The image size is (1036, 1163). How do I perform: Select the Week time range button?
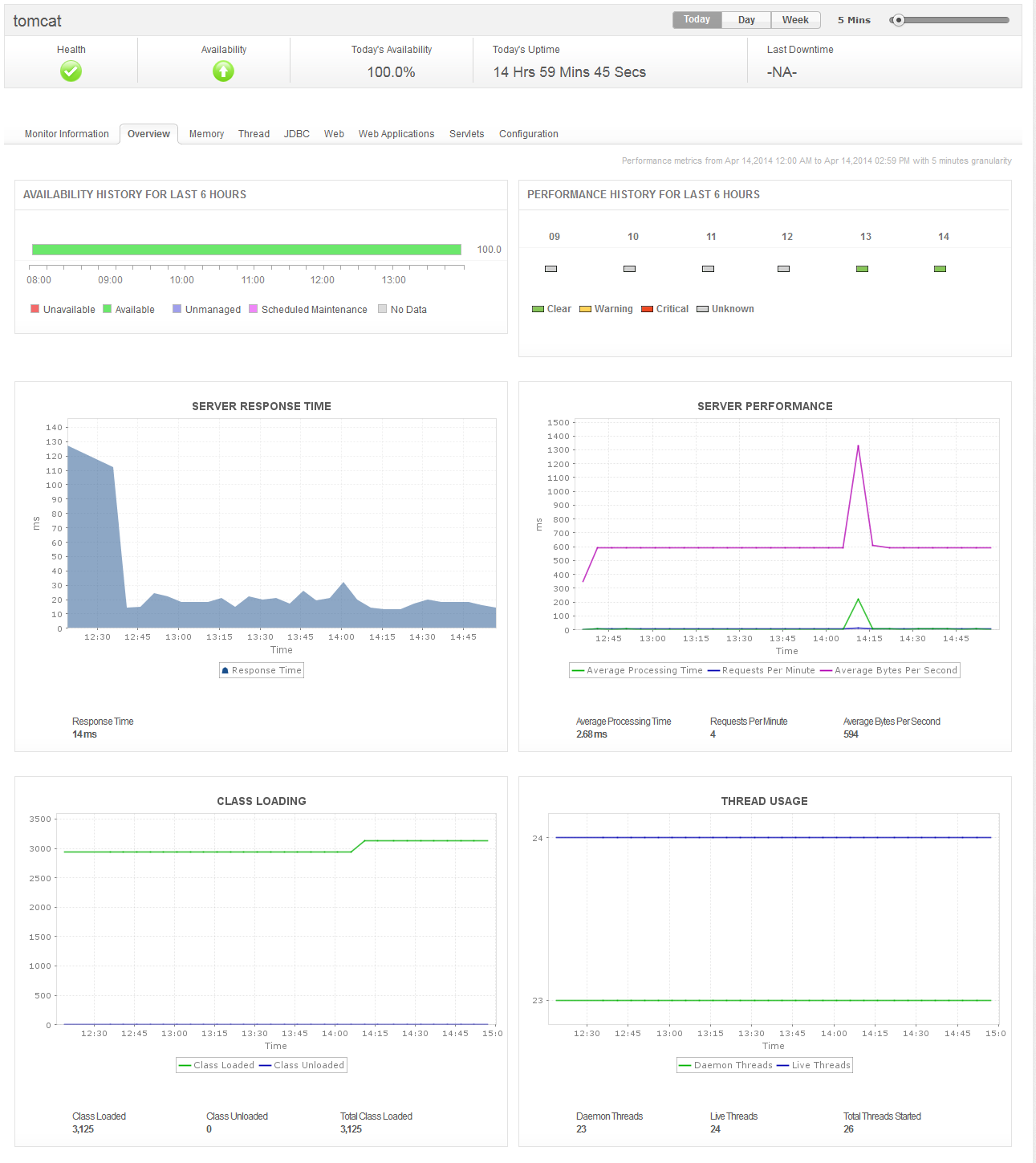(x=795, y=20)
